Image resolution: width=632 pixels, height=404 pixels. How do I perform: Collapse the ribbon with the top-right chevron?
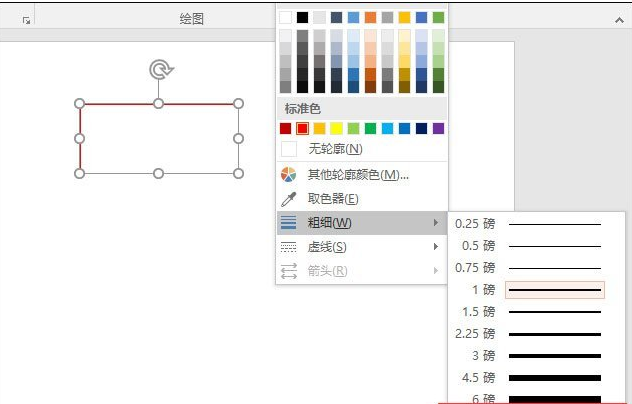coord(617,19)
